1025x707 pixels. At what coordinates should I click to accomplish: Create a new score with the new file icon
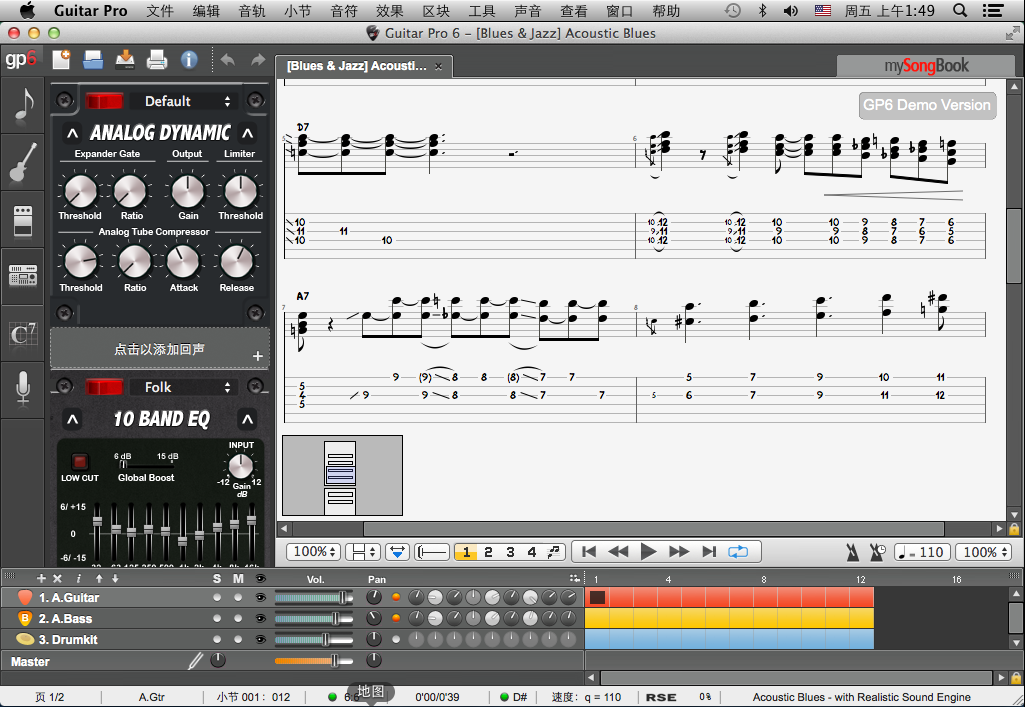click(x=61, y=59)
